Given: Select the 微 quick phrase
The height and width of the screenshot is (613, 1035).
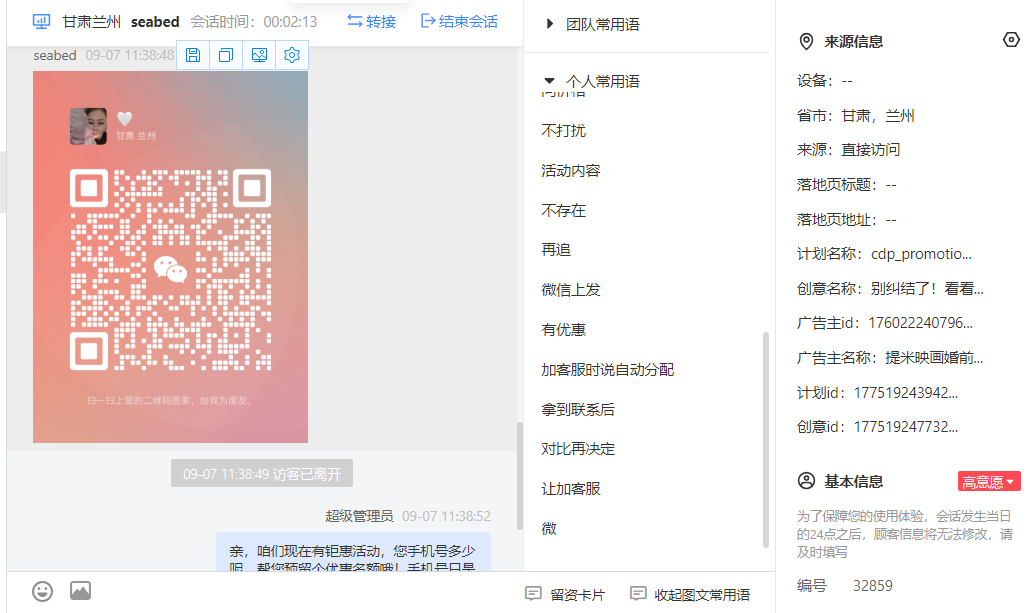Looking at the screenshot, I should pyautogui.click(x=549, y=529).
